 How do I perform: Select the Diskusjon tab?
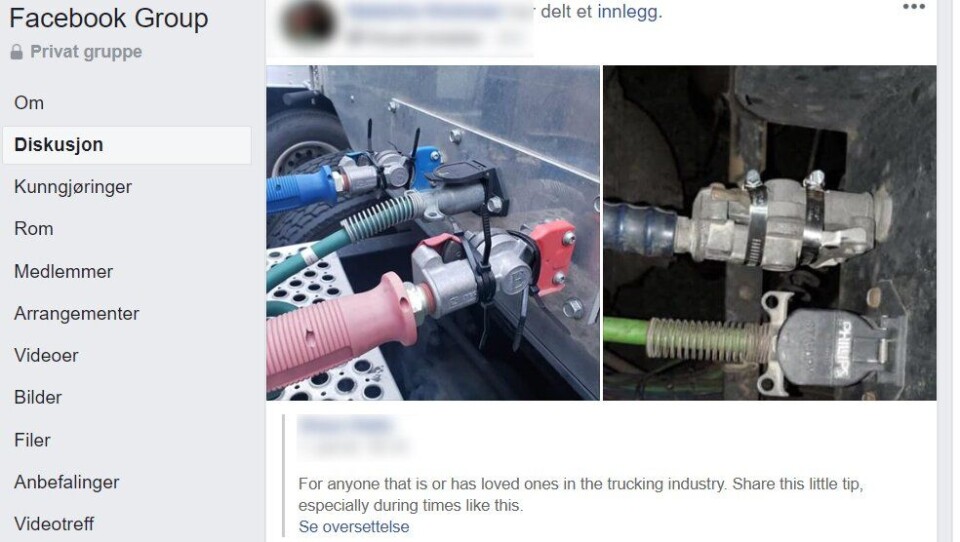tap(127, 145)
